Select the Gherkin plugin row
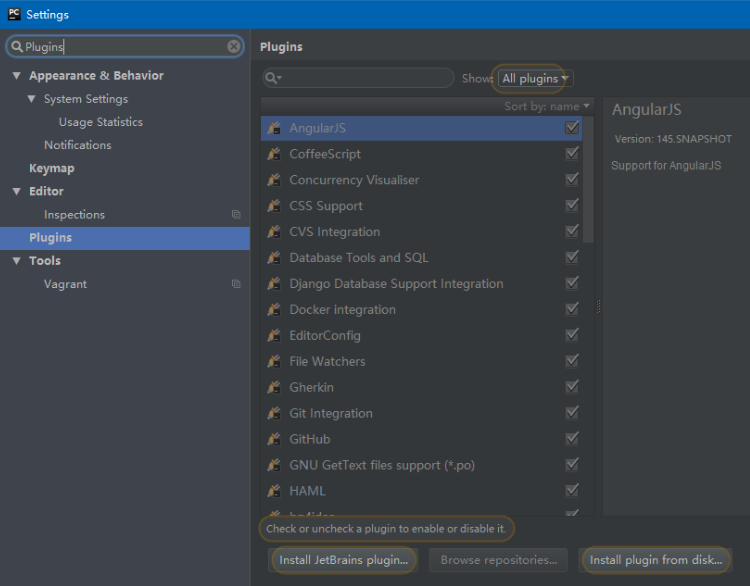Image resolution: width=750 pixels, height=586 pixels. point(421,387)
